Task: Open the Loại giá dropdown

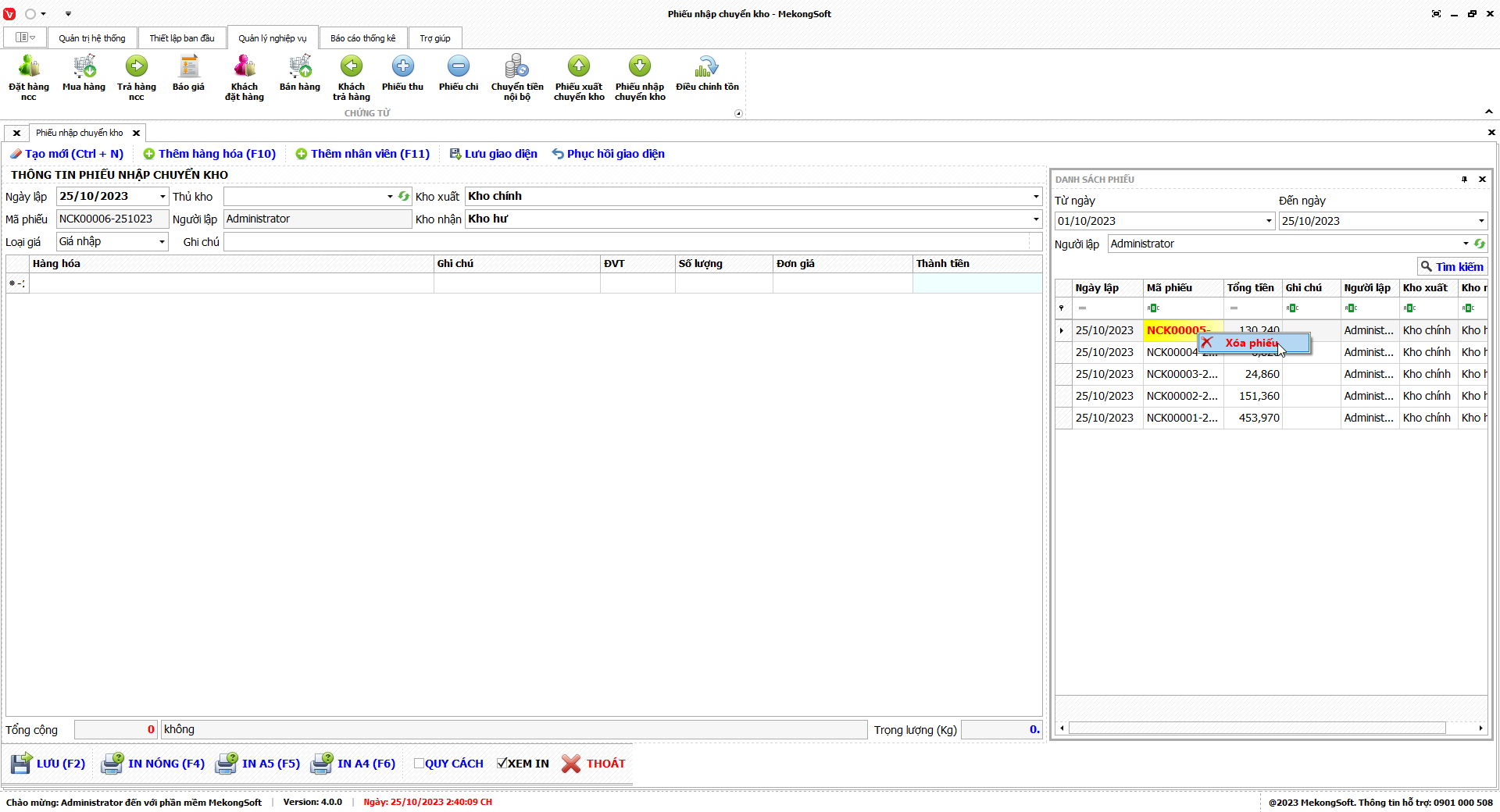Action: pos(162,242)
